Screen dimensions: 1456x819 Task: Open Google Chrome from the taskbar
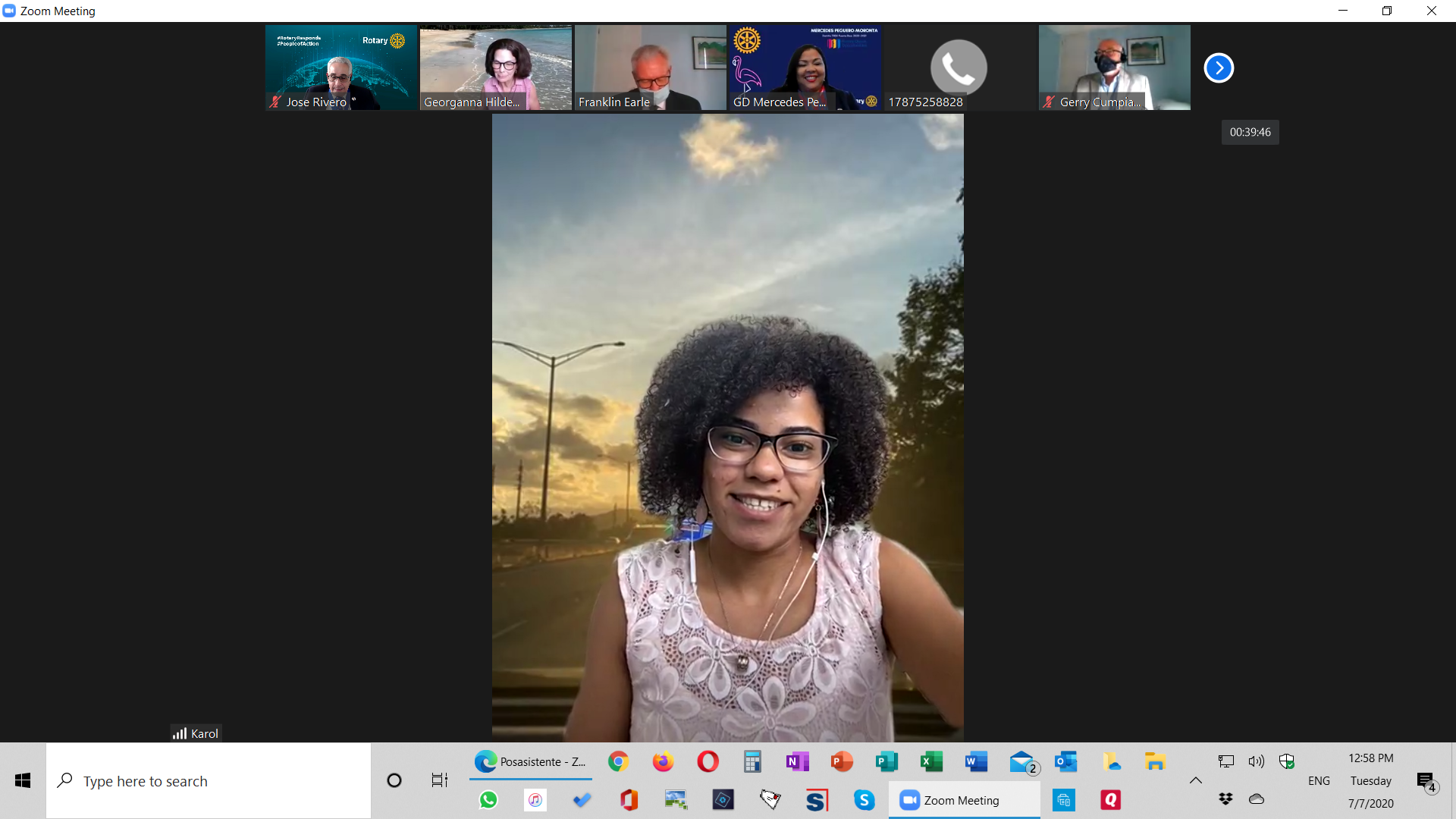tap(619, 761)
